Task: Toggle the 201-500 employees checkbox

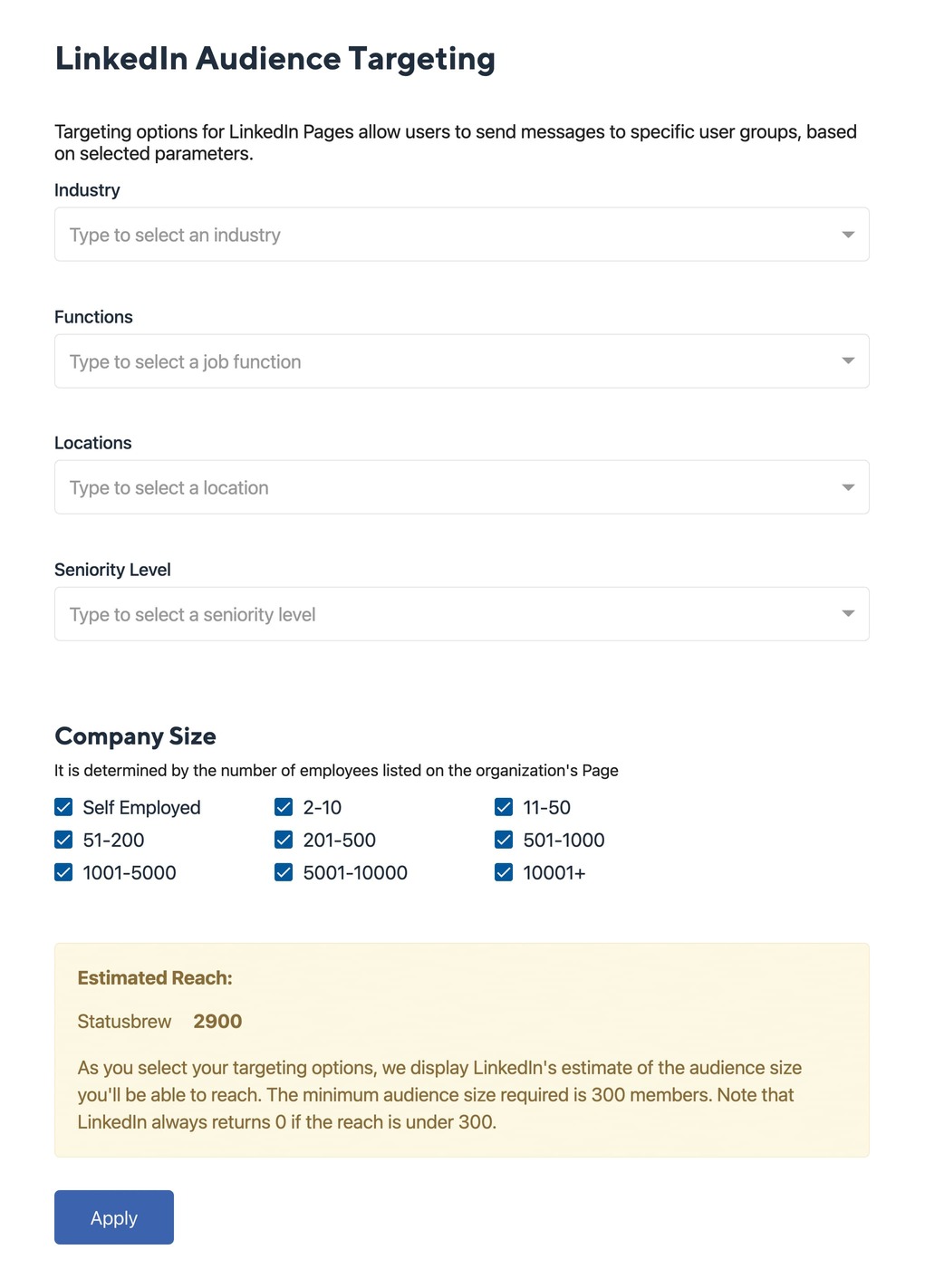Action: click(x=284, y=840)
